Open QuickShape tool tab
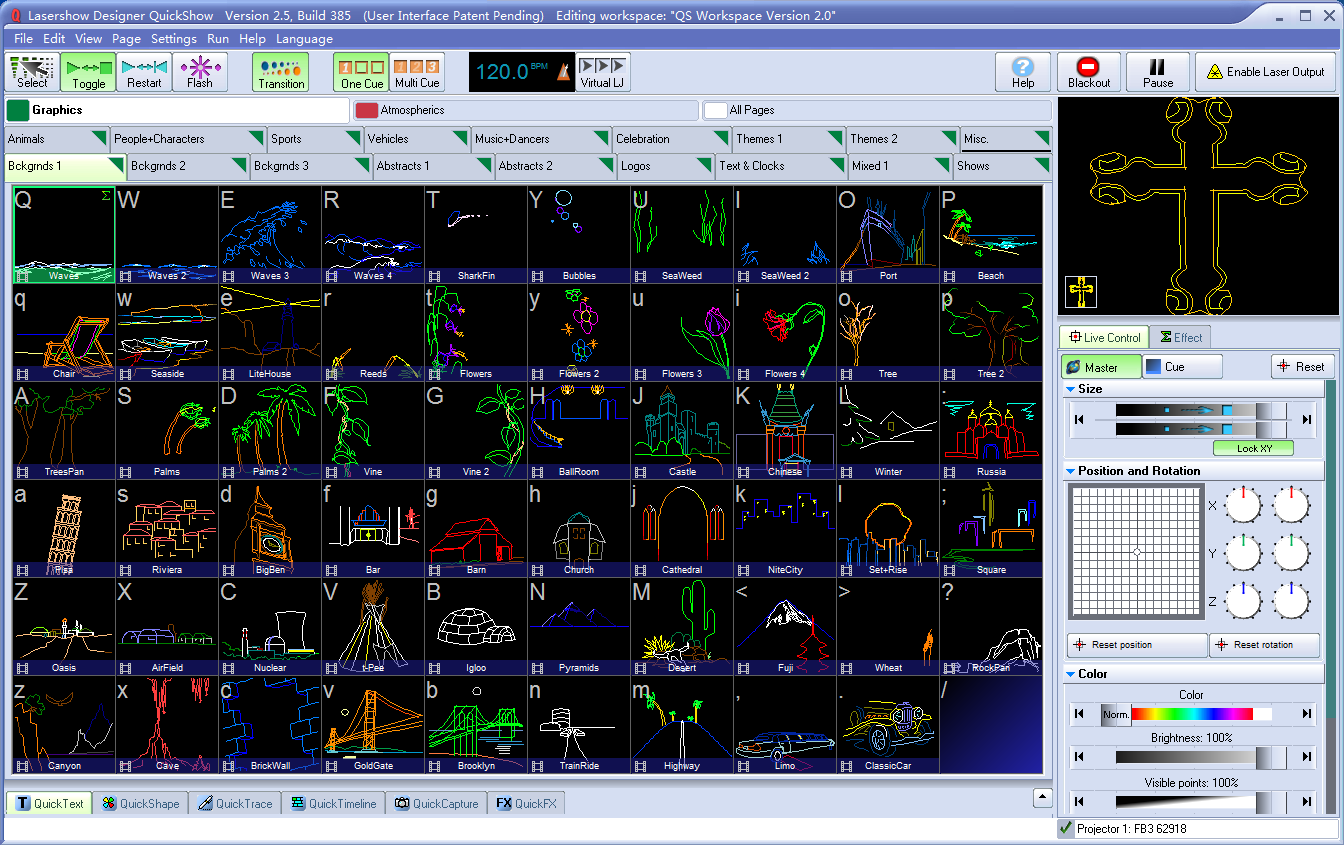The height and width of the screenshot is (845, 1344). point(139,803)
